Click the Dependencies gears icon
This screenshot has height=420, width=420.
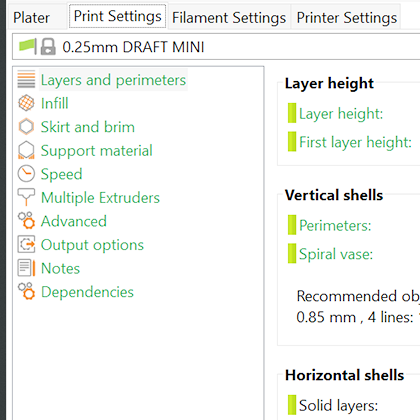click(x=26, y=291)
